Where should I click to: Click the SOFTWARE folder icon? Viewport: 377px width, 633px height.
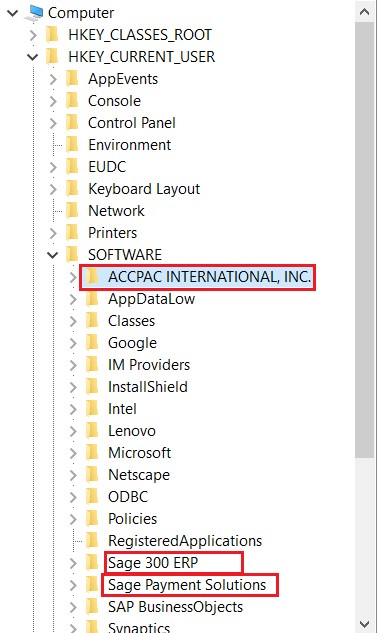[72, 254]
